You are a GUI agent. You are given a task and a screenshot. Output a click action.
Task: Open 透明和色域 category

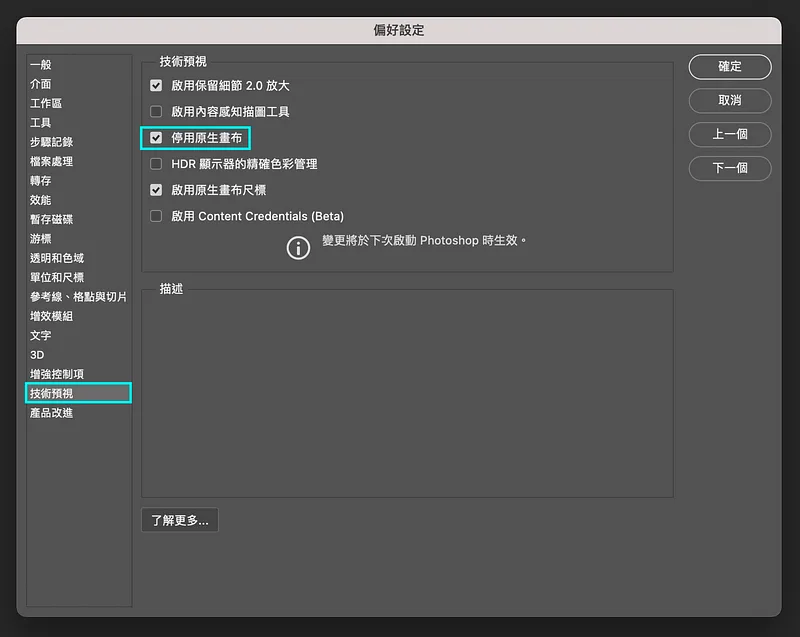(x=79, y=258)
